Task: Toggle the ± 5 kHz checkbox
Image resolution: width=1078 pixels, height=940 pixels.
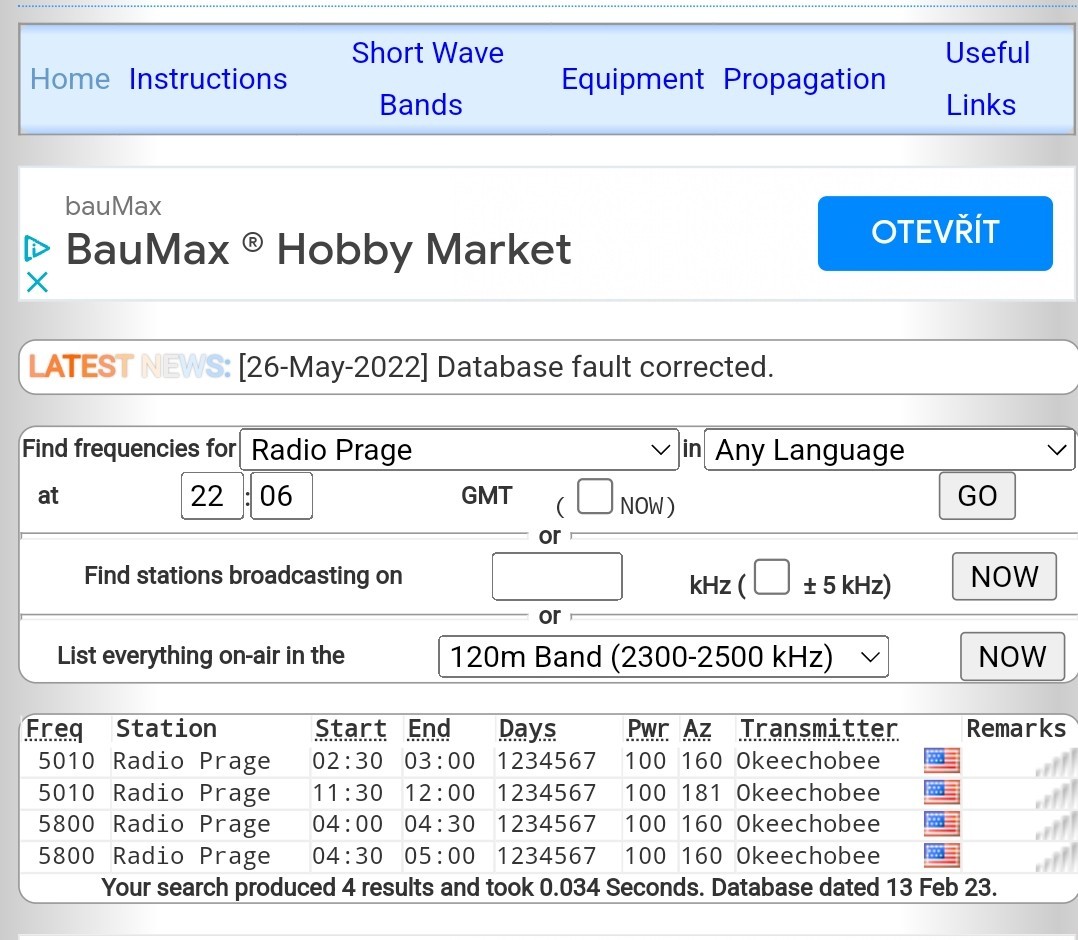Action: [x=771, y=577]
